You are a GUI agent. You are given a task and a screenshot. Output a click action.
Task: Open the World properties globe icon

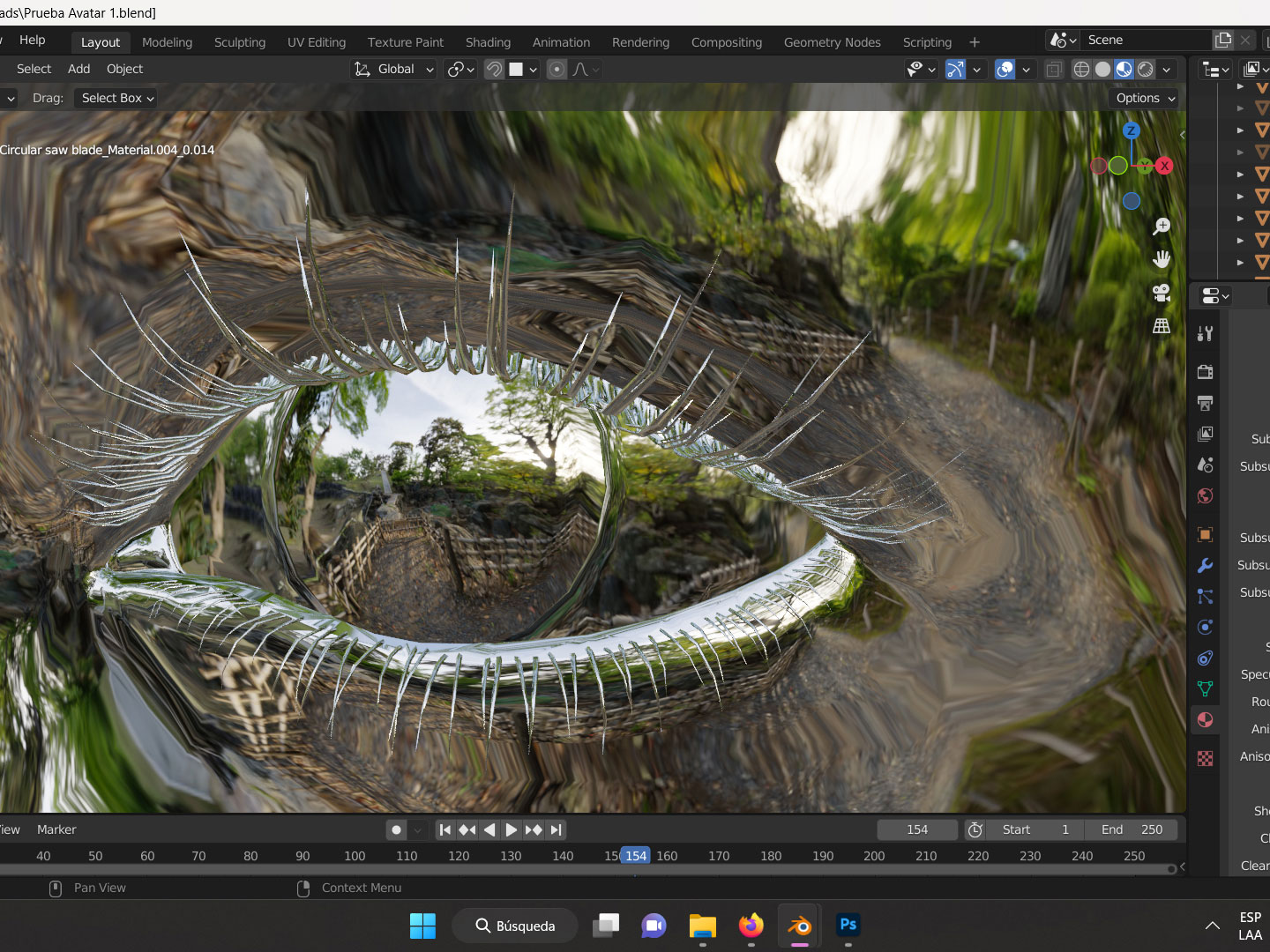[1205, 496]
